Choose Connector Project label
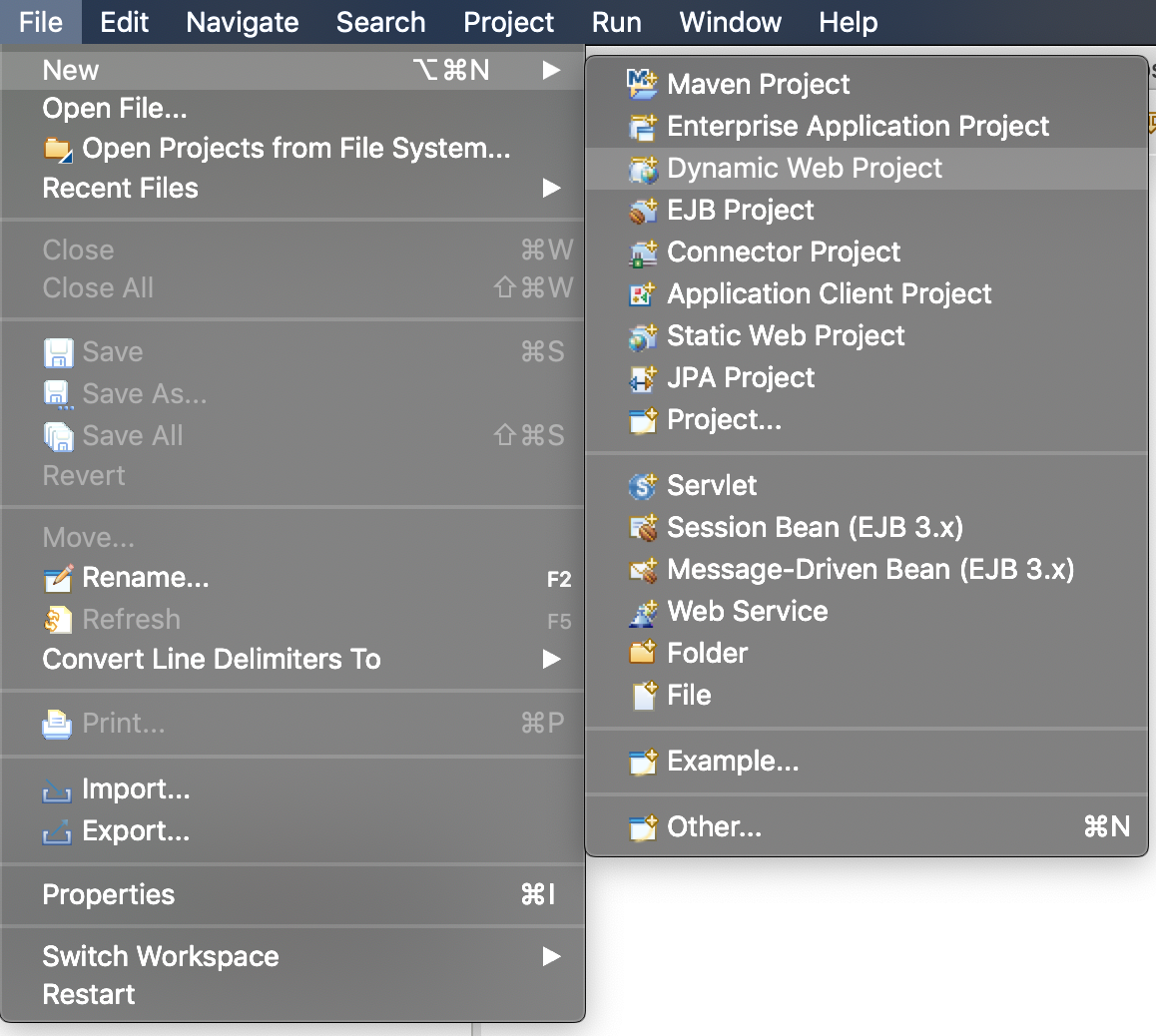The height and width of the screenshot is (1036, 1156). click(x=784, y=253)
